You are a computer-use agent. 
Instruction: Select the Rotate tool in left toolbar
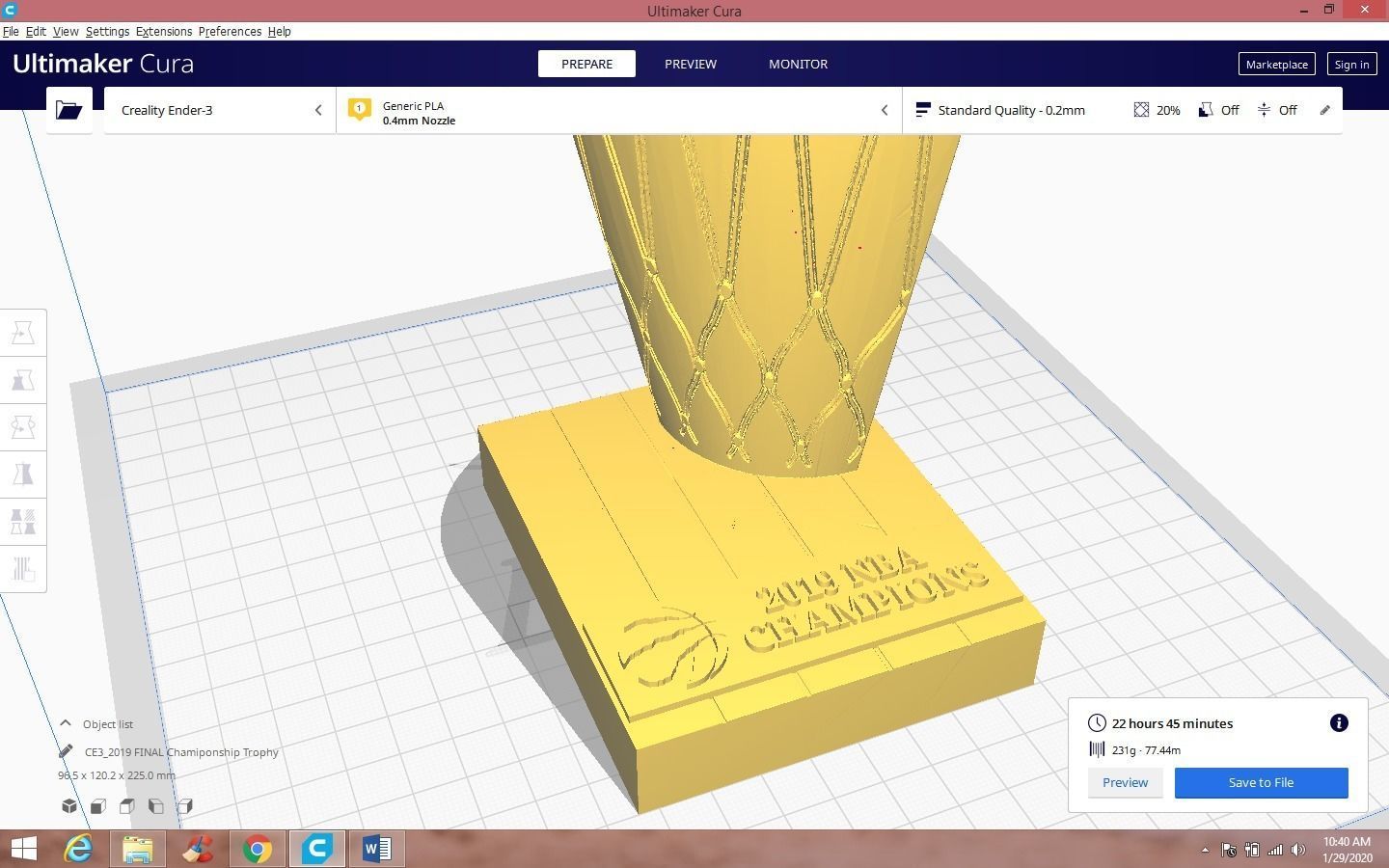(x=23, y=427)
